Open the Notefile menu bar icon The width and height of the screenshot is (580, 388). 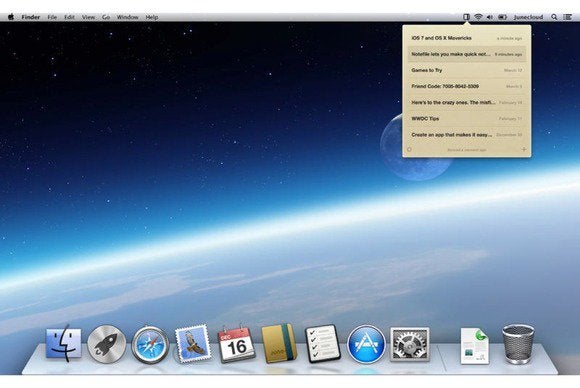point(466,17)
